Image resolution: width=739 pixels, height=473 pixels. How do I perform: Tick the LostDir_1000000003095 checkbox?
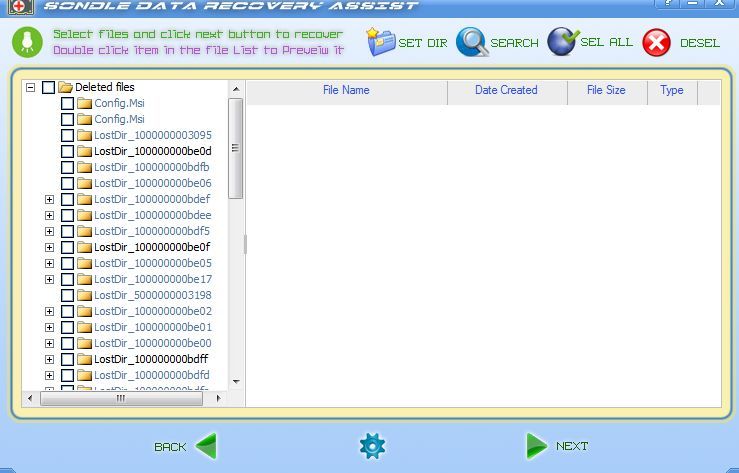click(67, 135)
